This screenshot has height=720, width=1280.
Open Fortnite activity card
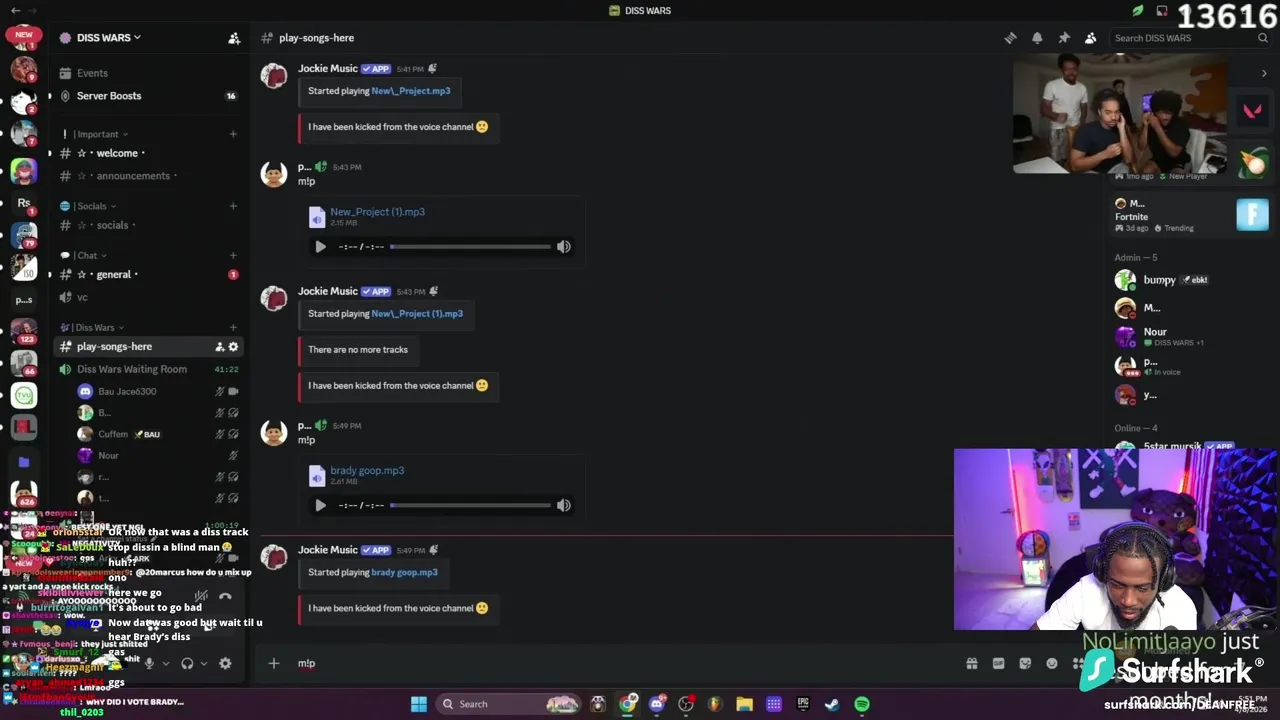[1190, 215]
